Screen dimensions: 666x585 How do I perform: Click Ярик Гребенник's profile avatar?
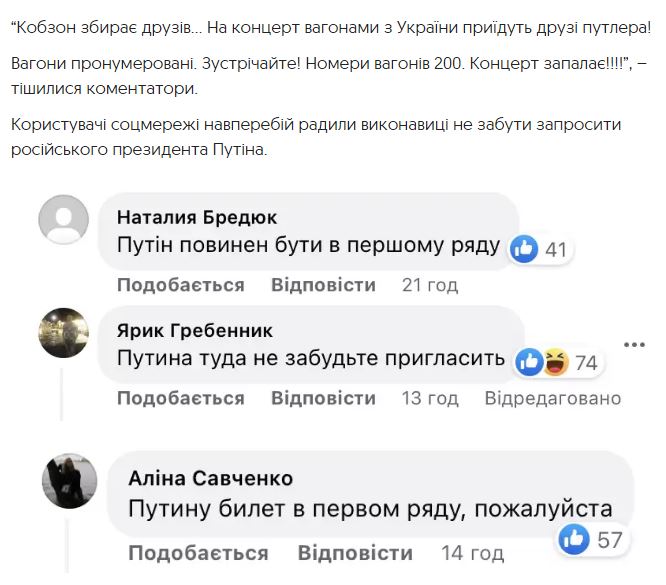[x=63, y=332]
